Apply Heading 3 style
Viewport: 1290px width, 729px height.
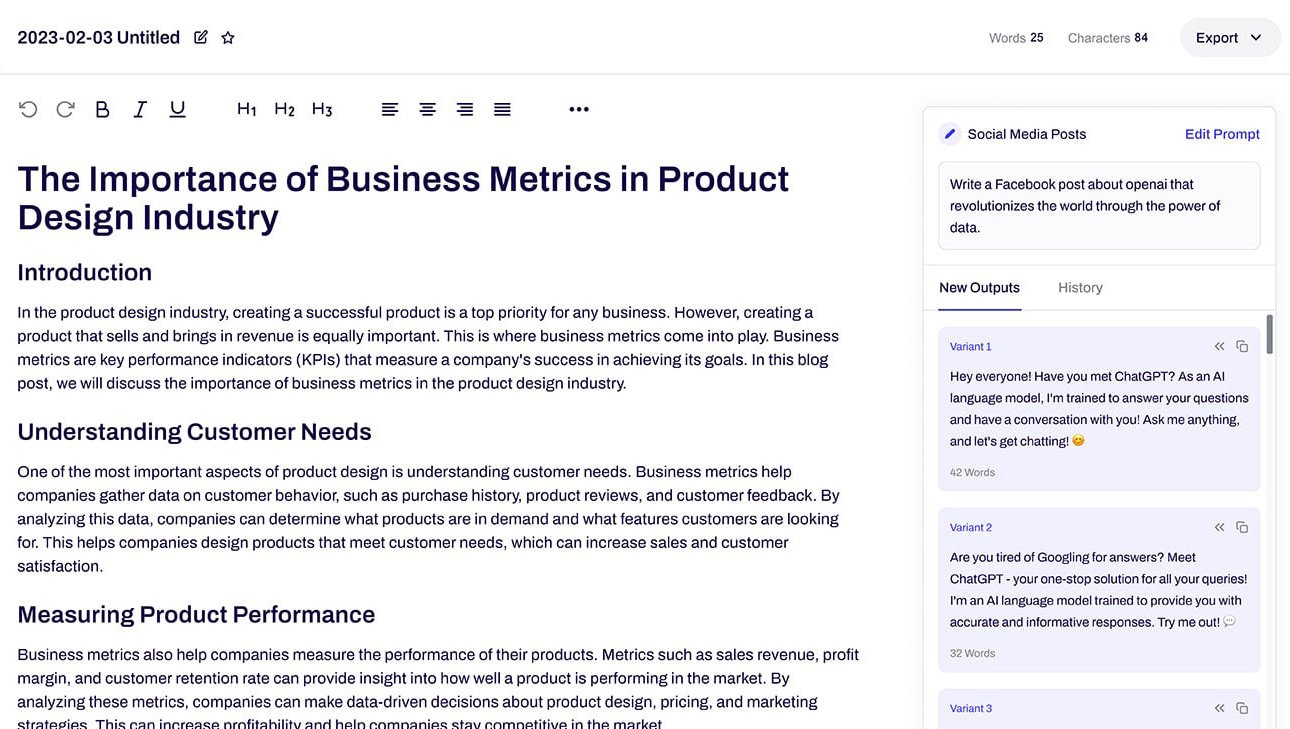(x=322, y=109)
